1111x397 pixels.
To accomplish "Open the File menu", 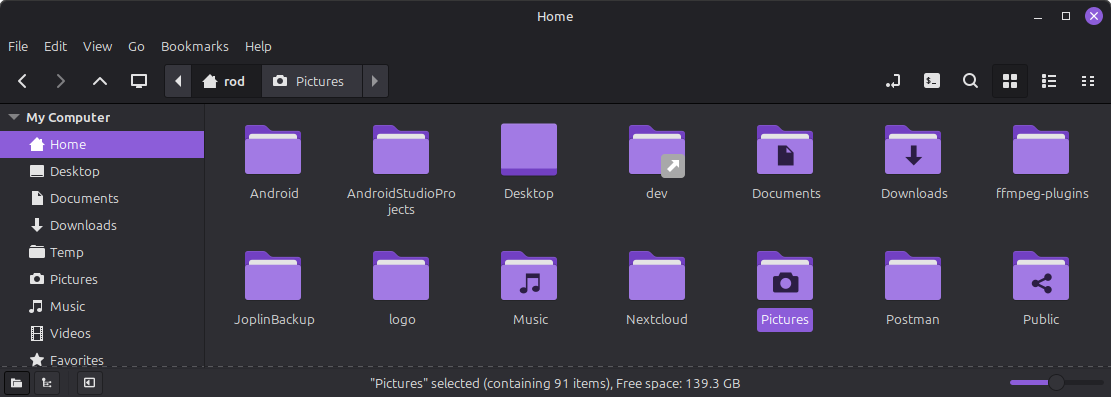I will click(x=18, y=46).
